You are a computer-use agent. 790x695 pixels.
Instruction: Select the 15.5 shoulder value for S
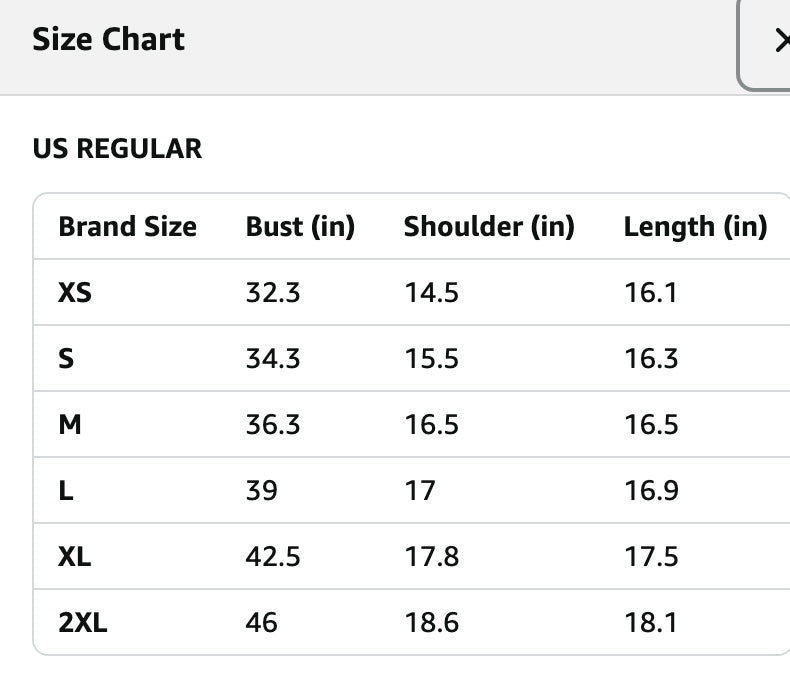pyautogui.click(x=431, y=359)
